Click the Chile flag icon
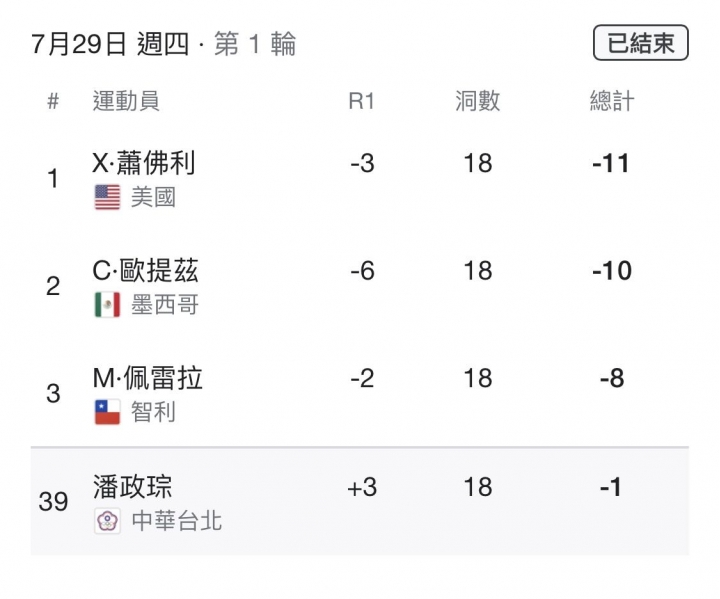 (107, 412)
